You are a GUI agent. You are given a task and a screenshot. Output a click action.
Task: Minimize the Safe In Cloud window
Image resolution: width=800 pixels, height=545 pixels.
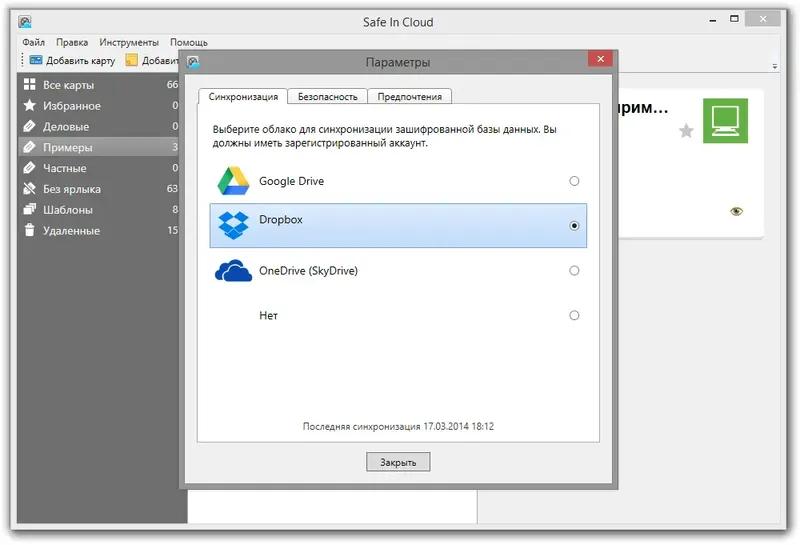pyautogui.click(x=713, y=20)
